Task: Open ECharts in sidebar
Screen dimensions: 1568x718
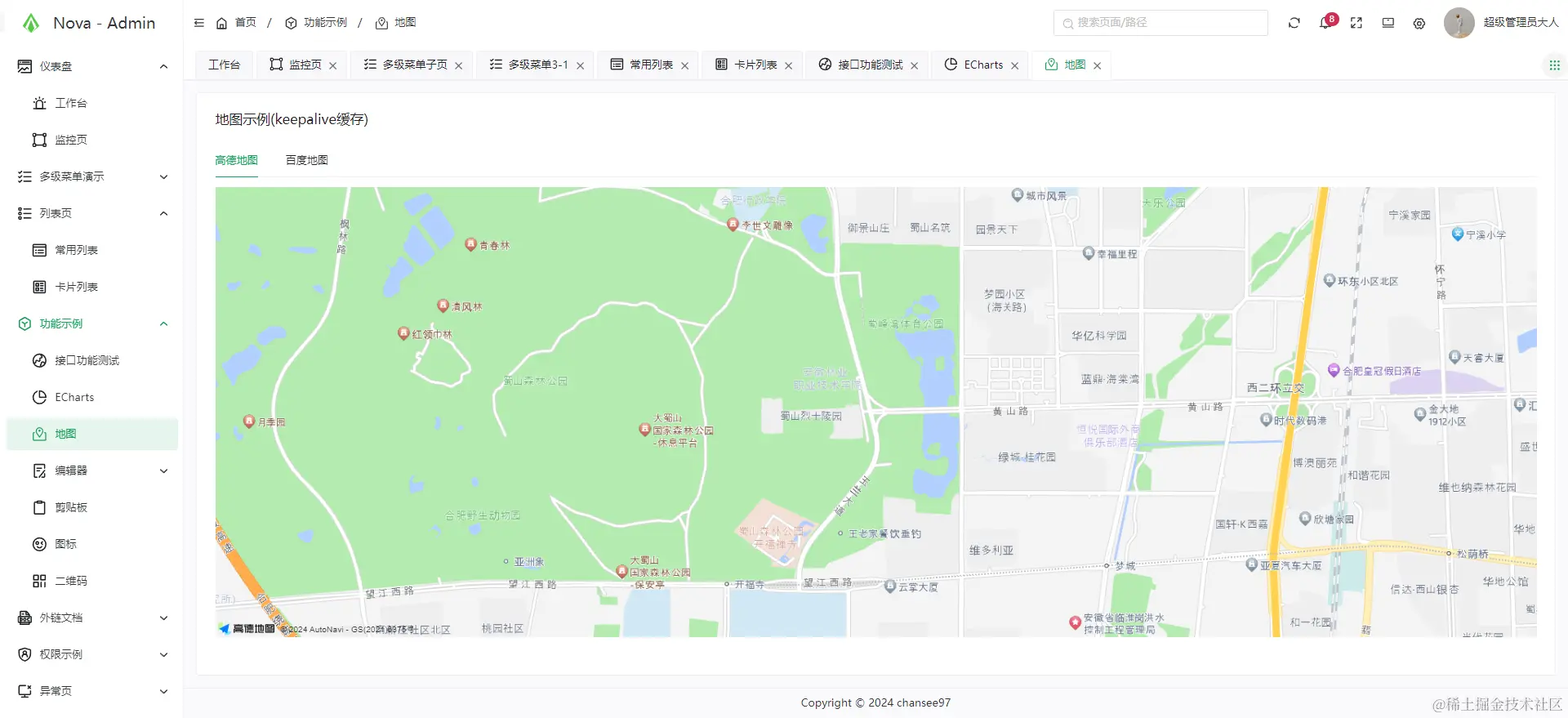Action: (x=92, y=397)
